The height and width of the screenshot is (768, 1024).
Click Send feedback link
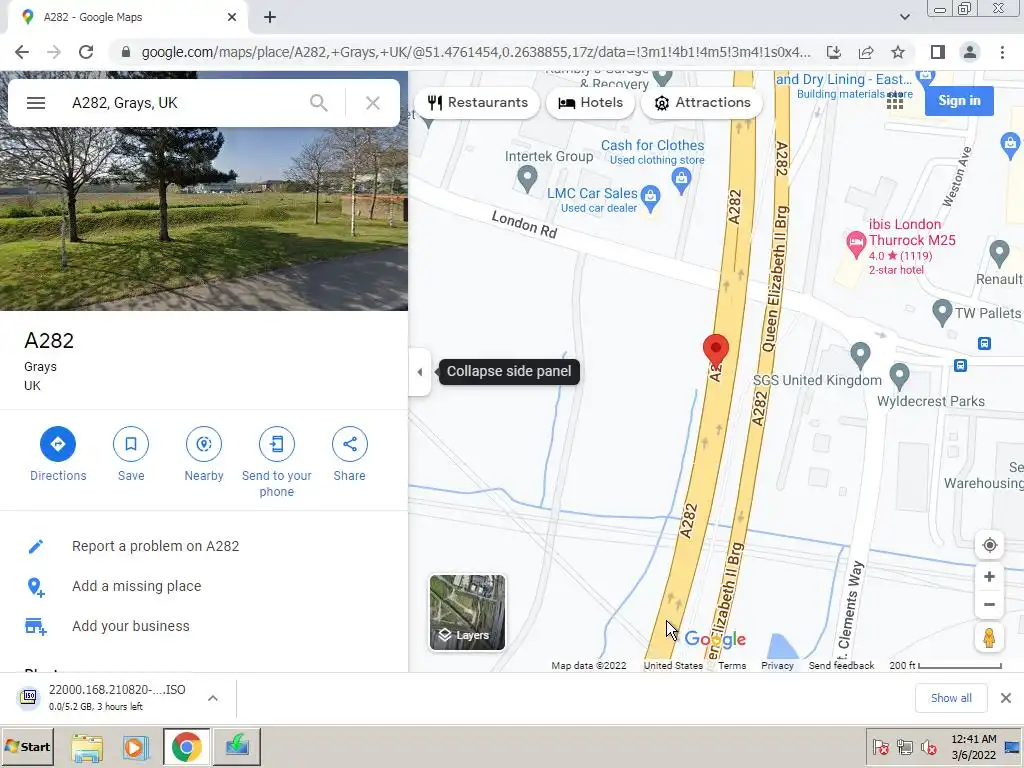[x=841, y=665]
